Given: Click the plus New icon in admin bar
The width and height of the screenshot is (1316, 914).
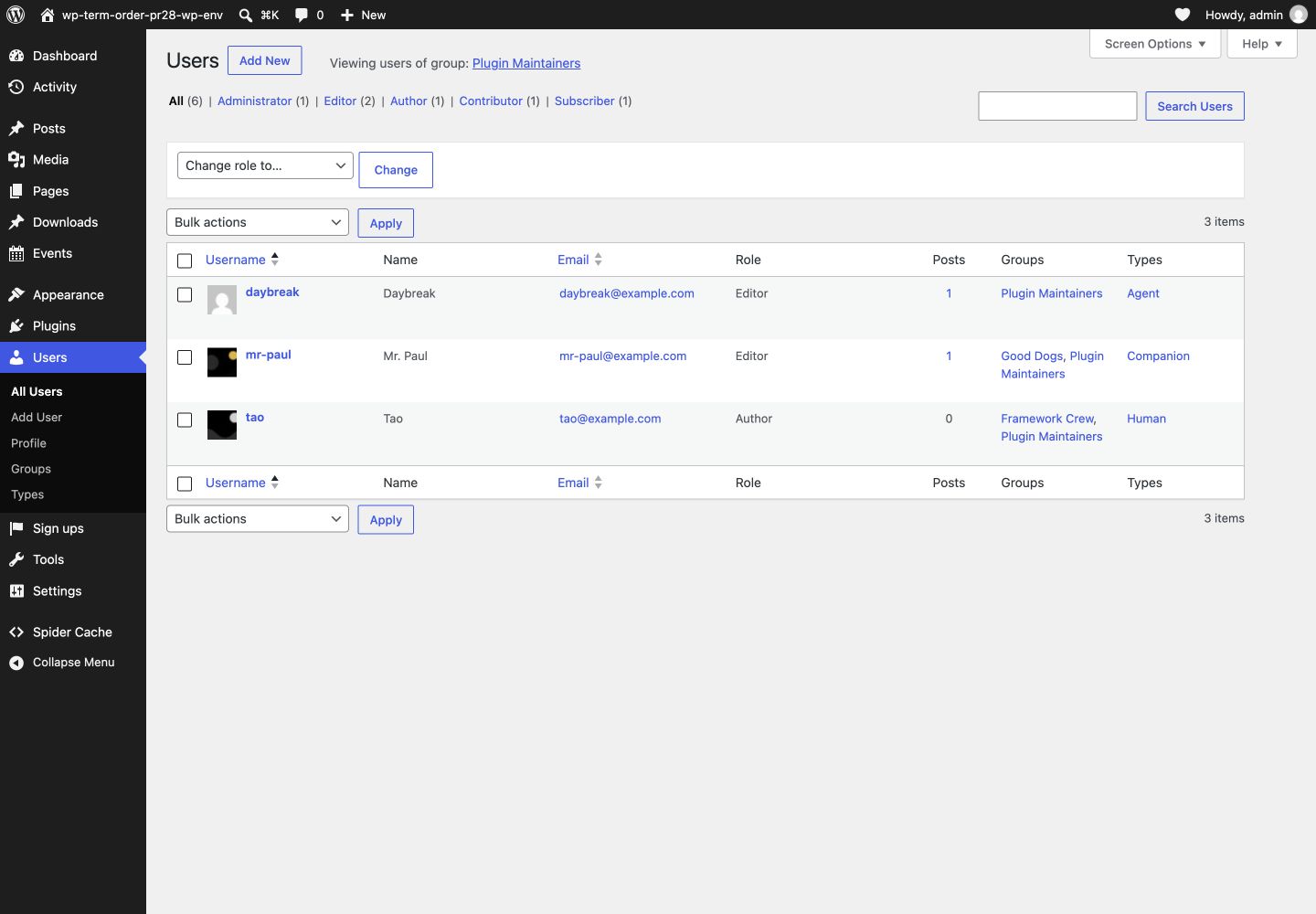Looking at the screenshot, I should tap(347, 15).
